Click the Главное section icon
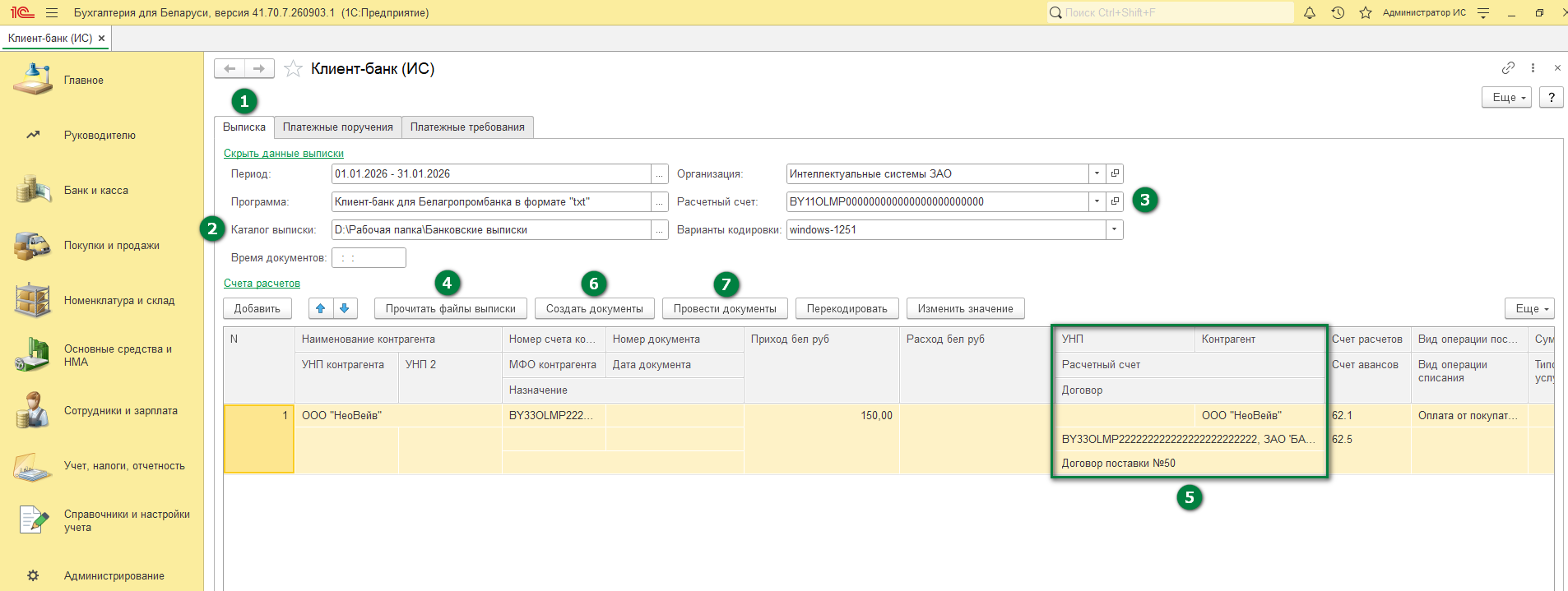The width and height of the screenshot is (1568, 591). [33, 80]
